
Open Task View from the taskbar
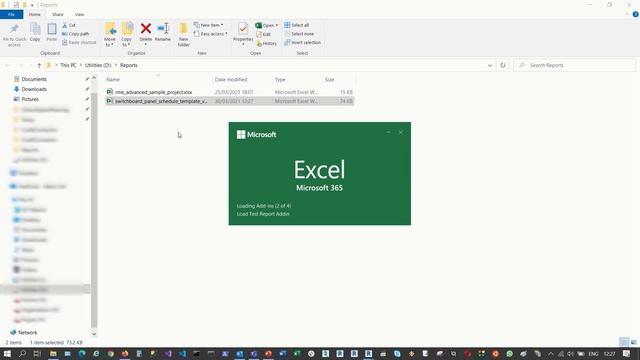point(37,353)
